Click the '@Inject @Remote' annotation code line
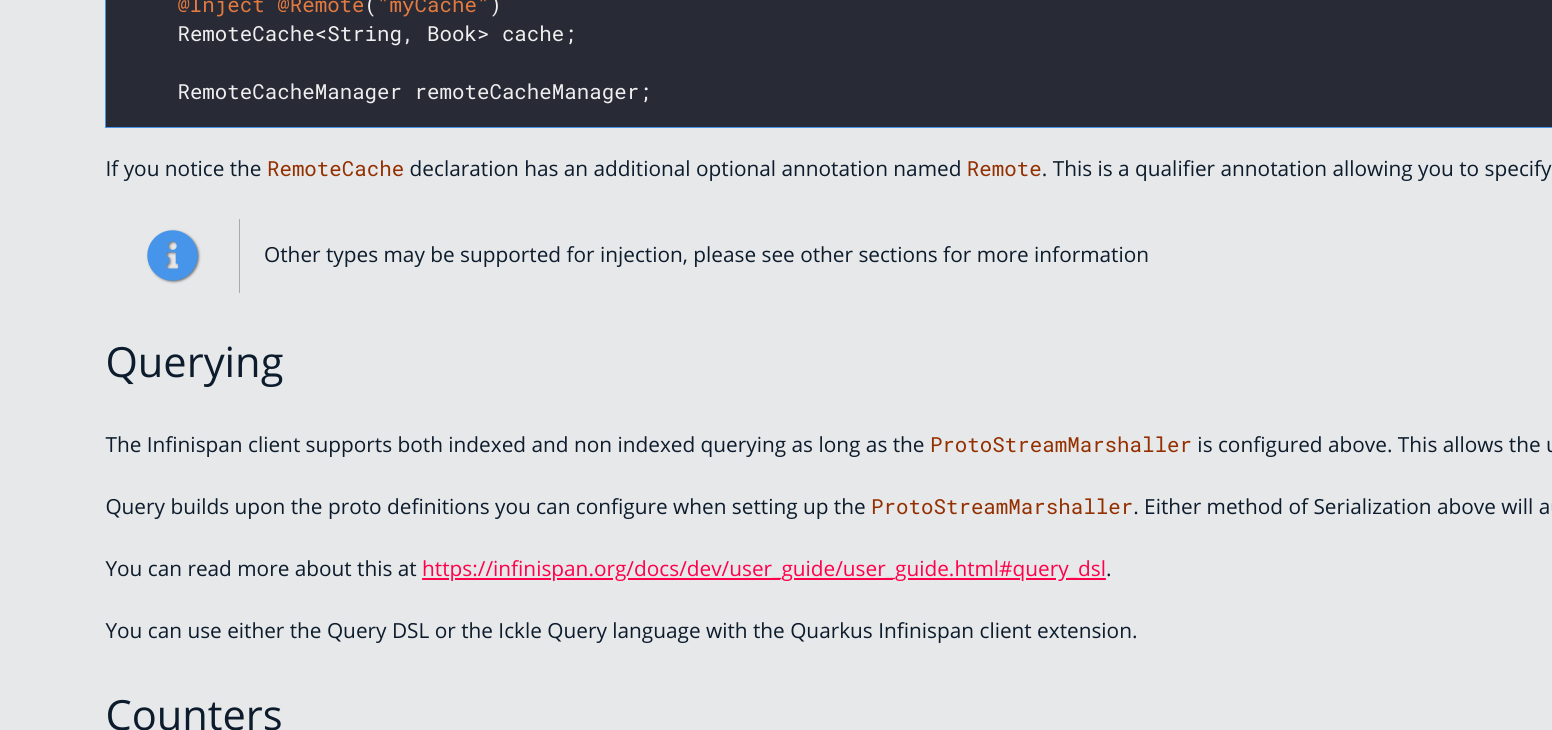The height and width of the screenshot is (730, 1552). (x=338, y=8)
